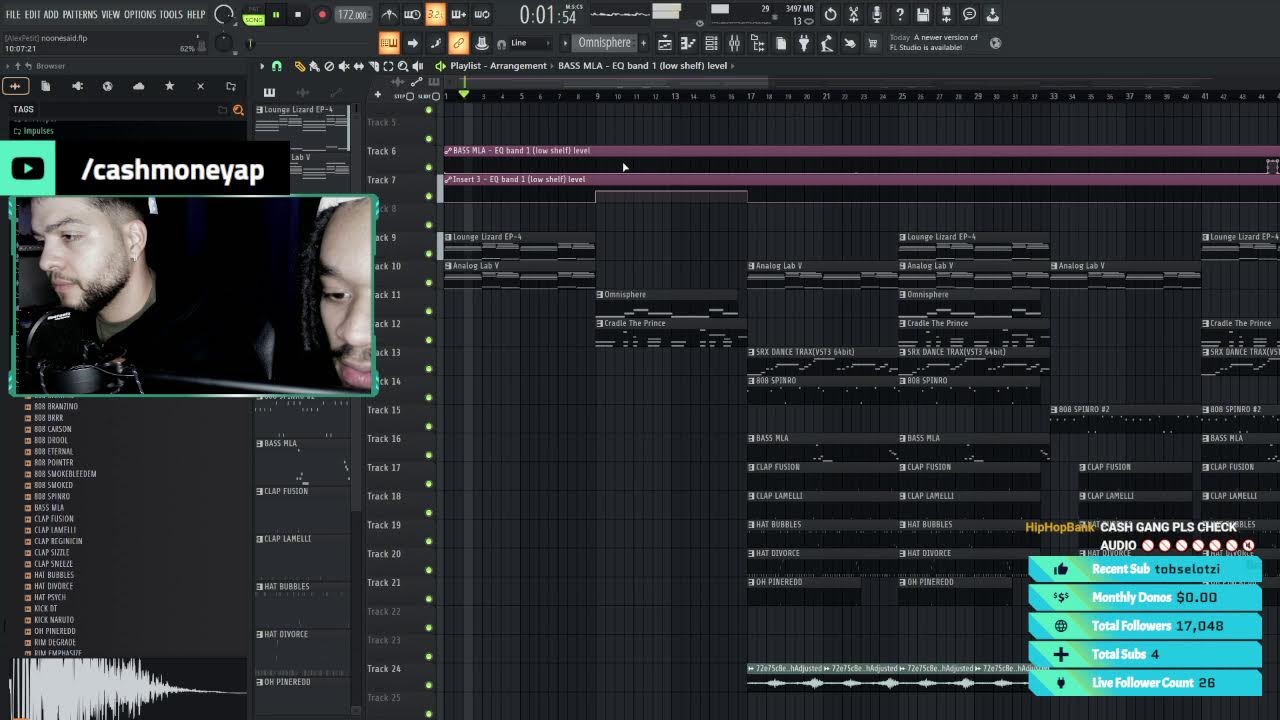Open the OPTIONS menu

140,15
